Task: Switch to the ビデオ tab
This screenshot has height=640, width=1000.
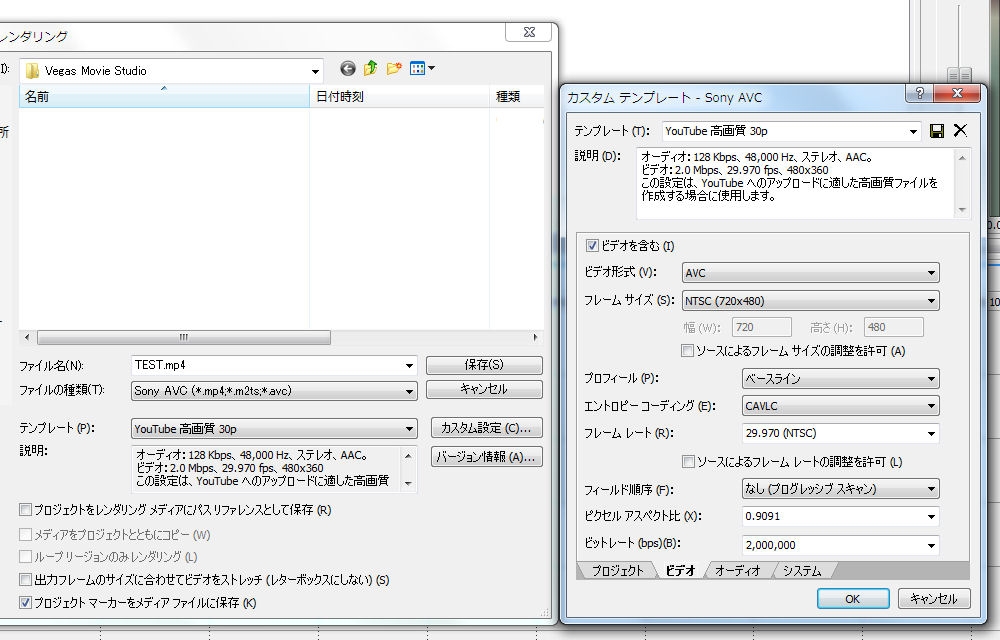Action: pos(680,571)
